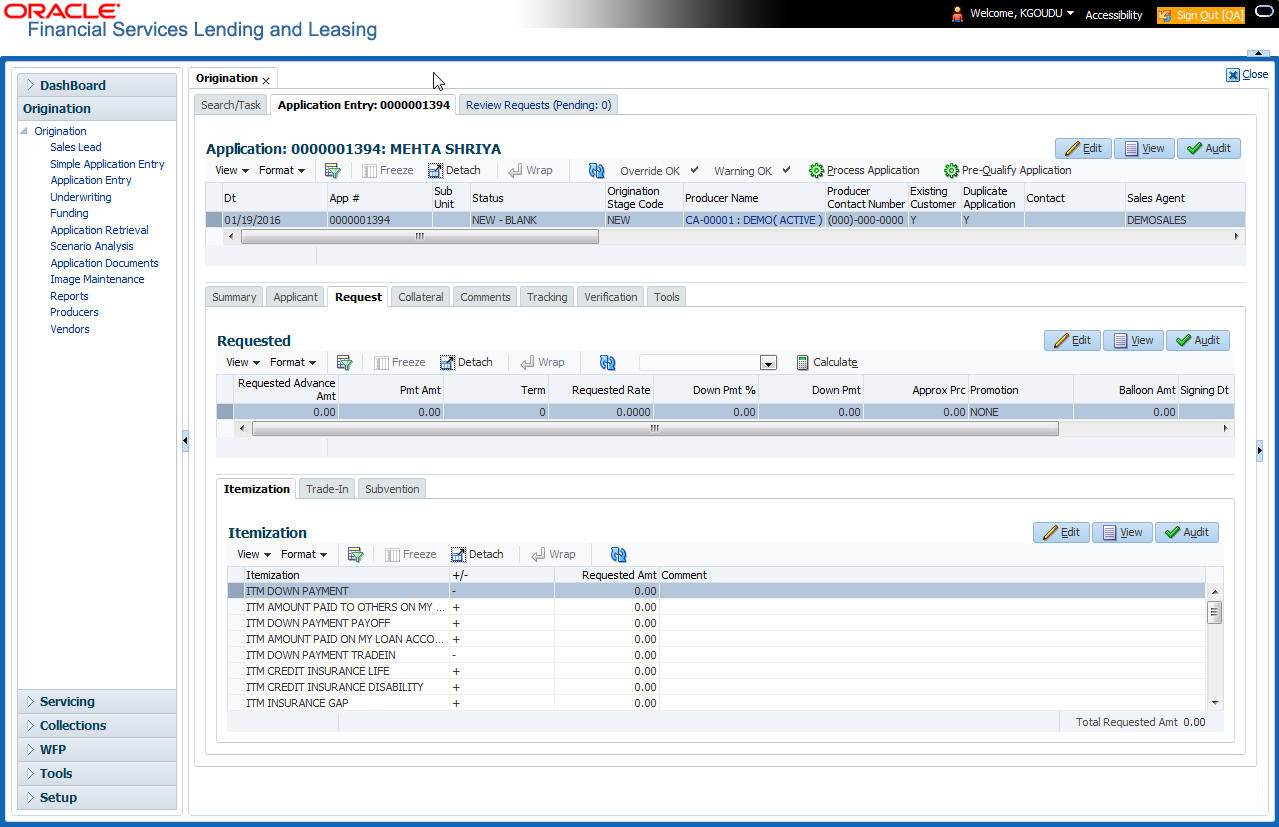Image resolution: width=1279 pixels, height=827 pixels.
Task: Open the View menu in Requested toolbar
Action: [243, 362]
